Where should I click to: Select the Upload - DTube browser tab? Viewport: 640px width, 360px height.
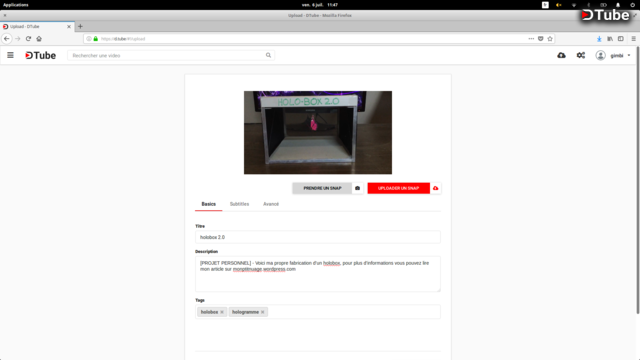point(37,27)
